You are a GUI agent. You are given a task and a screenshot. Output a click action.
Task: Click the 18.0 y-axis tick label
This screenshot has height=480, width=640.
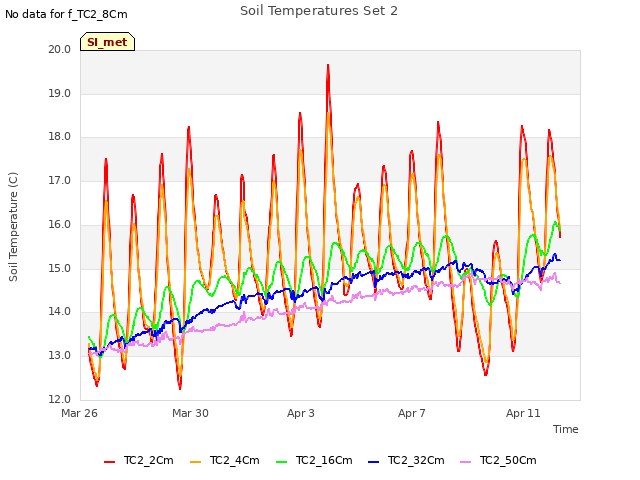pyautogui.click(x=60, y=137)
